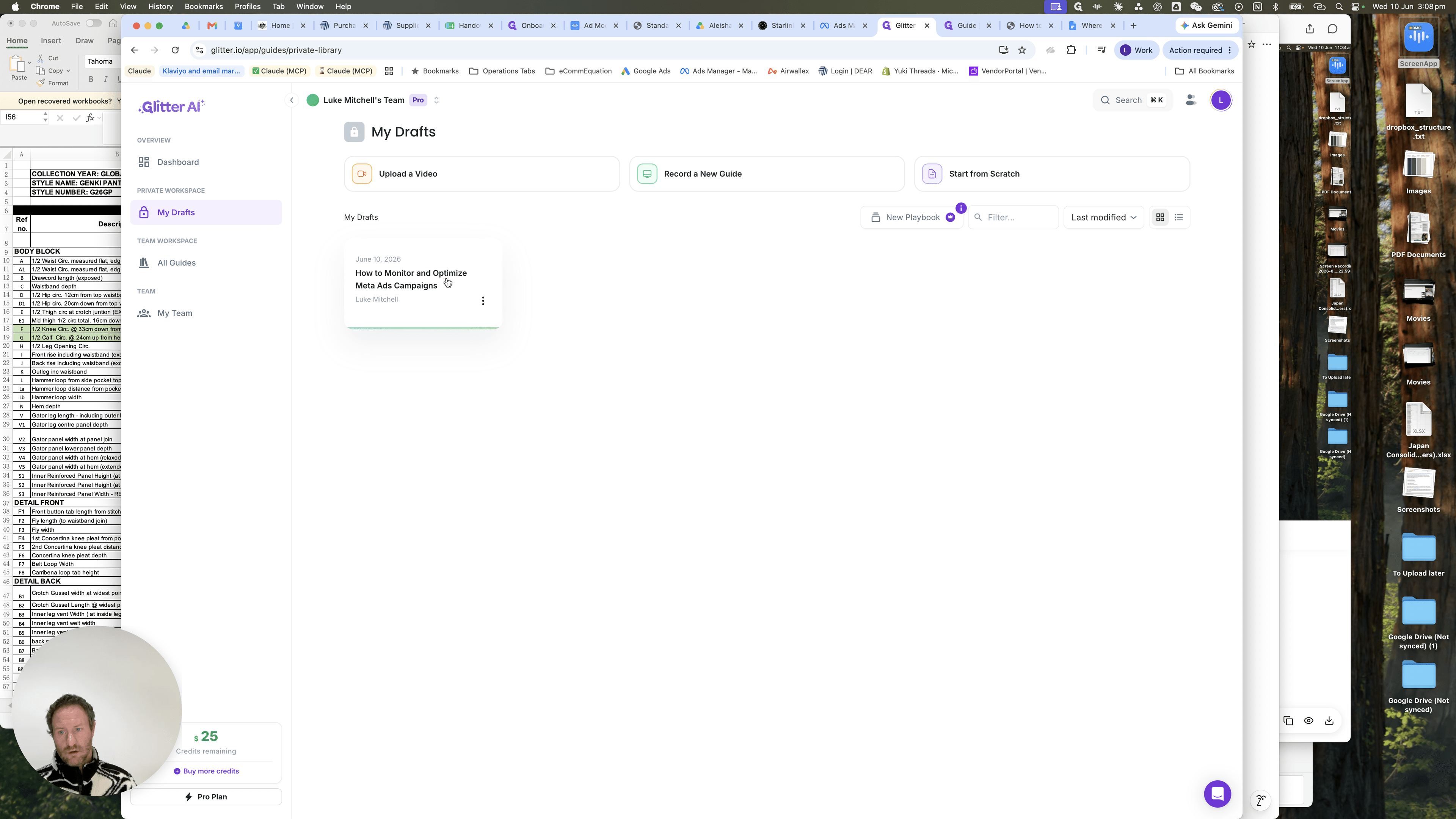Click Ask Gemini button

1207,25
